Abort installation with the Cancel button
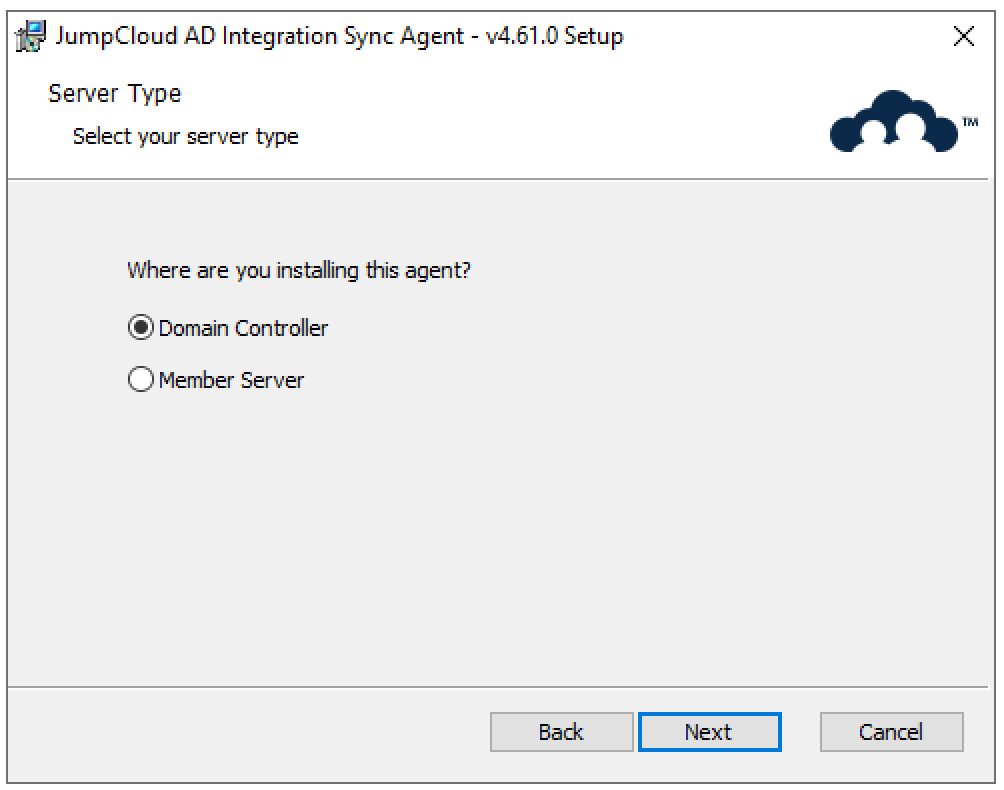This screenshot has height=790, width=1004. [x=891, y=732]
